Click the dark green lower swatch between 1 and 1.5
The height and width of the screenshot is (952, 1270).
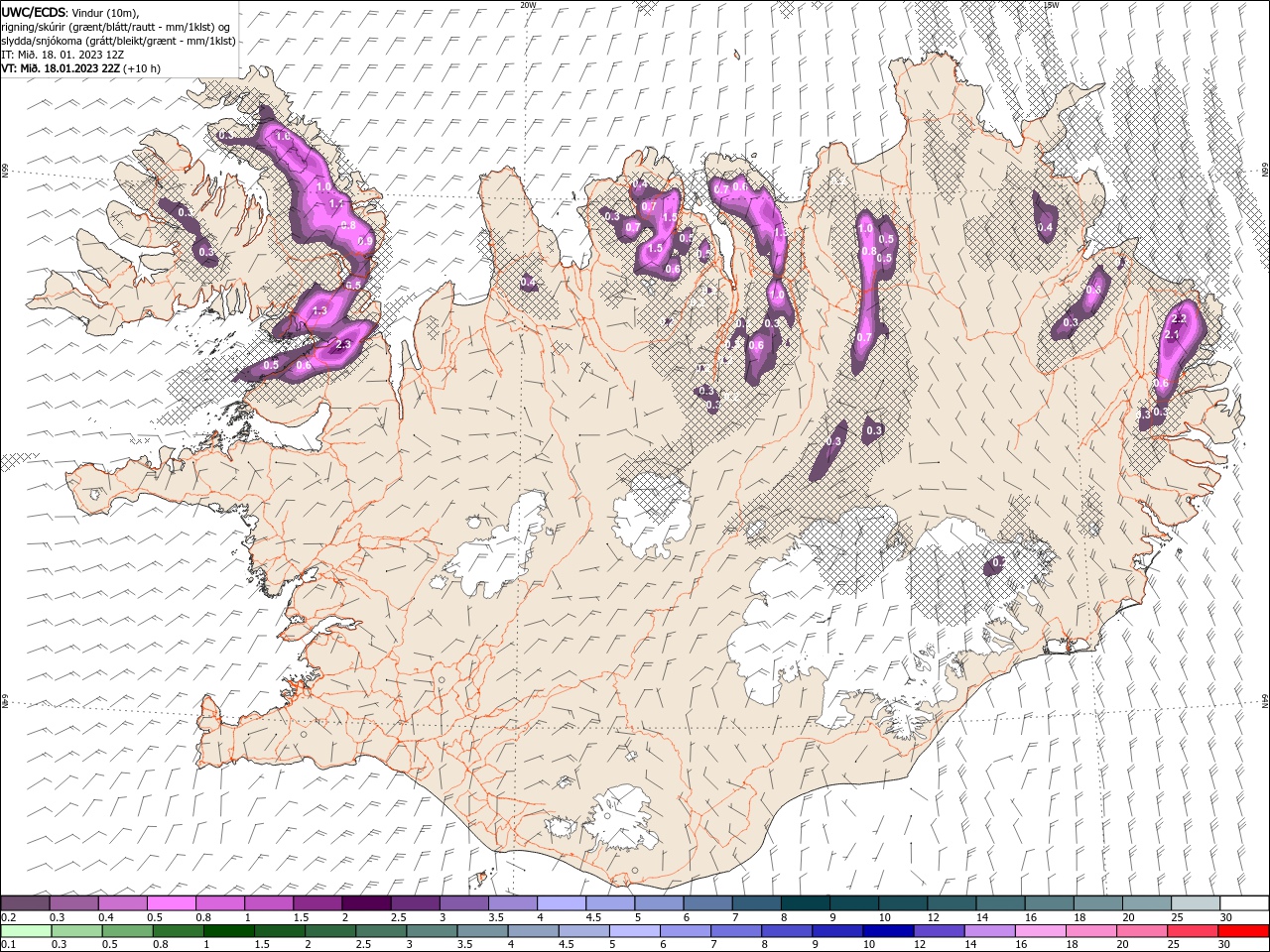click(228, 931)
